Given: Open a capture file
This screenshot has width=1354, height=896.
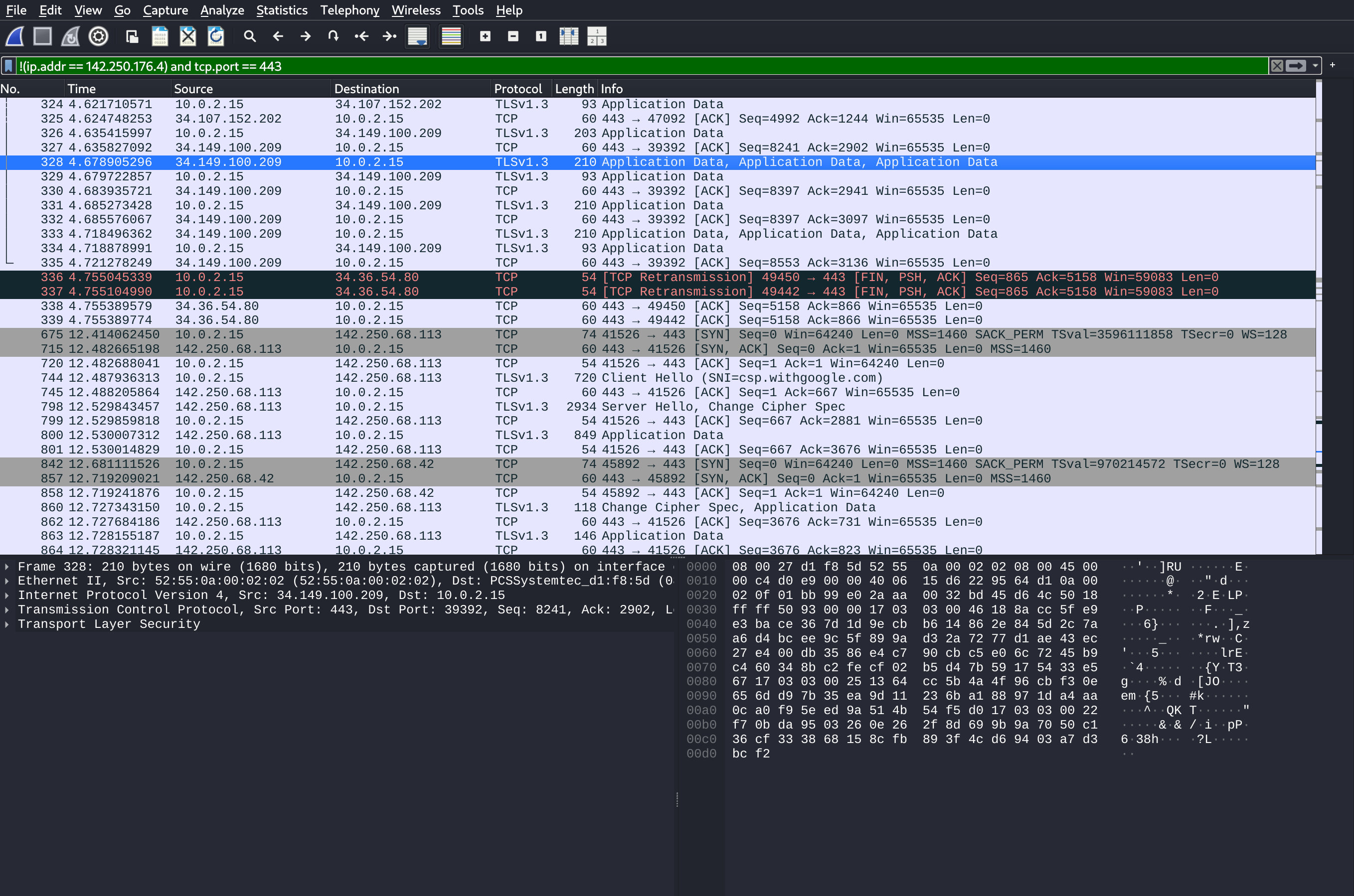Looking at the screenshot, I should point(132,36).
